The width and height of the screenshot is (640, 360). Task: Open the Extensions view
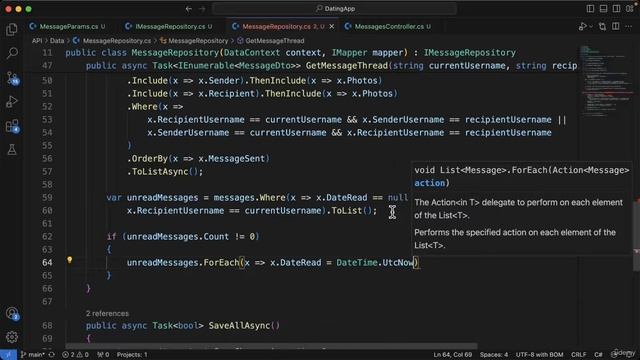click(12, 126)
